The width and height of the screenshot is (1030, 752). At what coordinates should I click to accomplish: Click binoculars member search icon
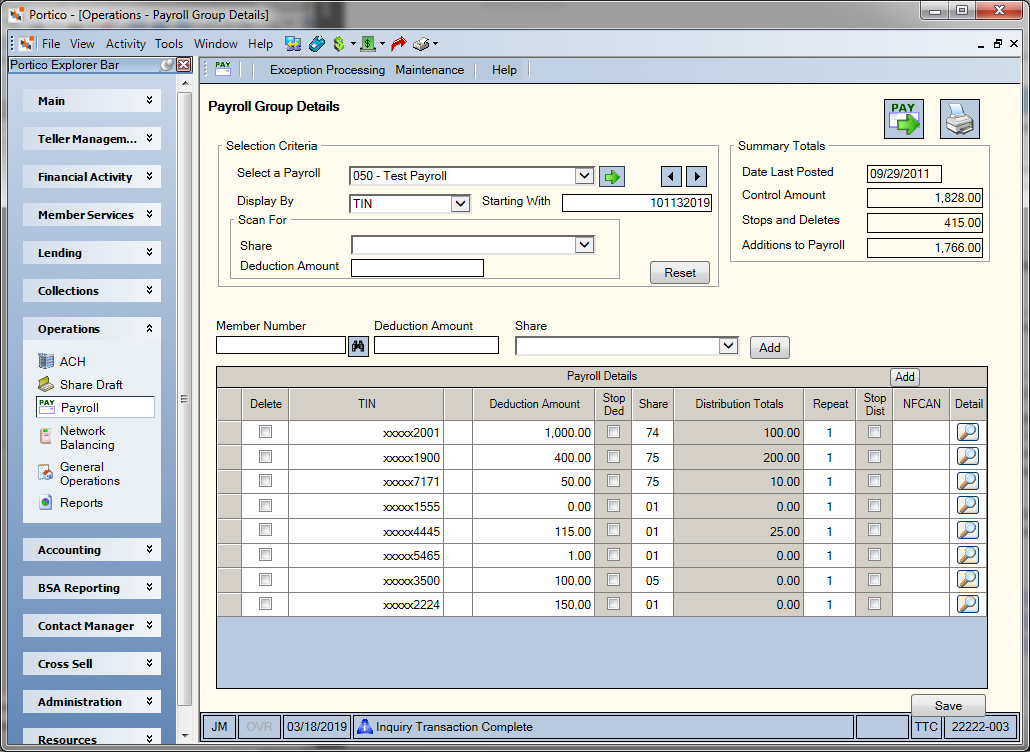pos(358,346)
